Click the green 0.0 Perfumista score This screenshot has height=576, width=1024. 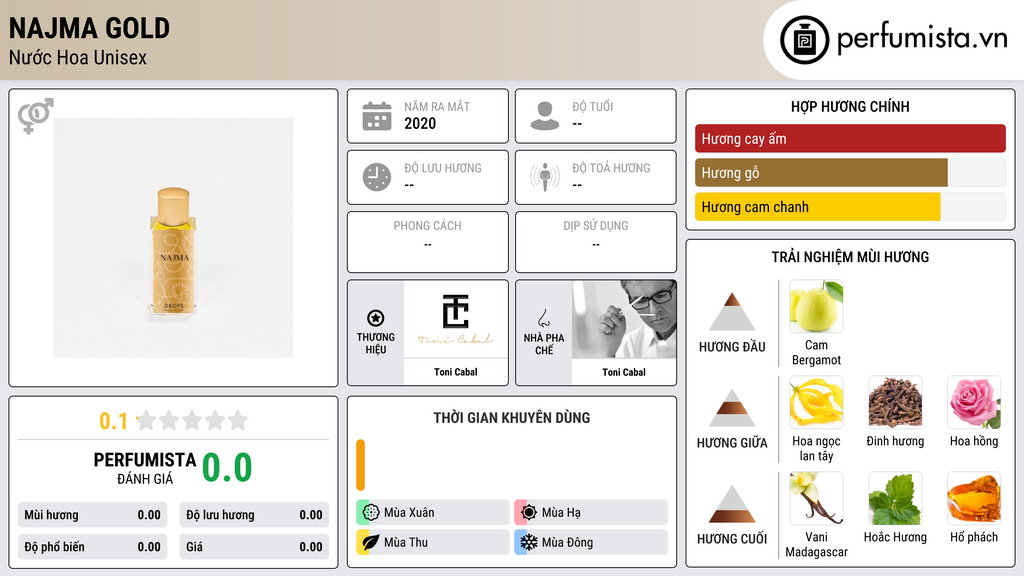(227, 468)
